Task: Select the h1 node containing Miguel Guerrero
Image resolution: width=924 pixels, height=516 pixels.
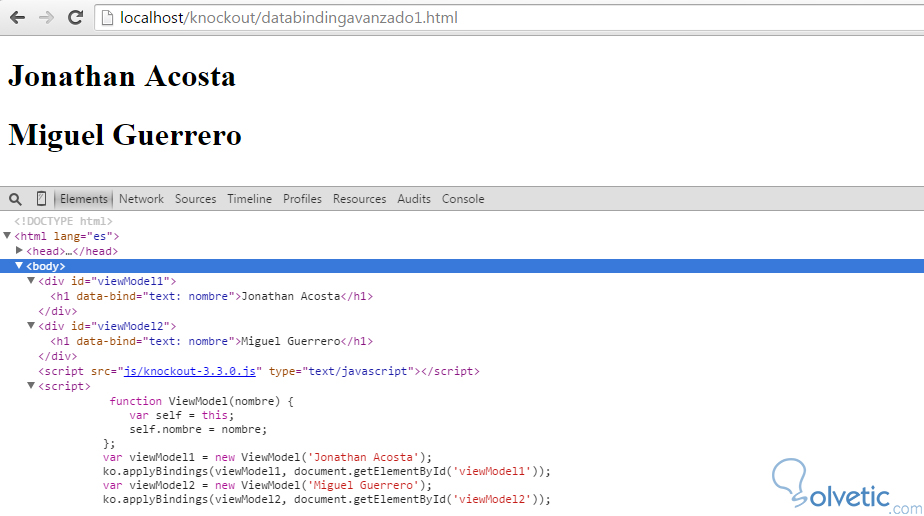Action: tap(212, 341)
